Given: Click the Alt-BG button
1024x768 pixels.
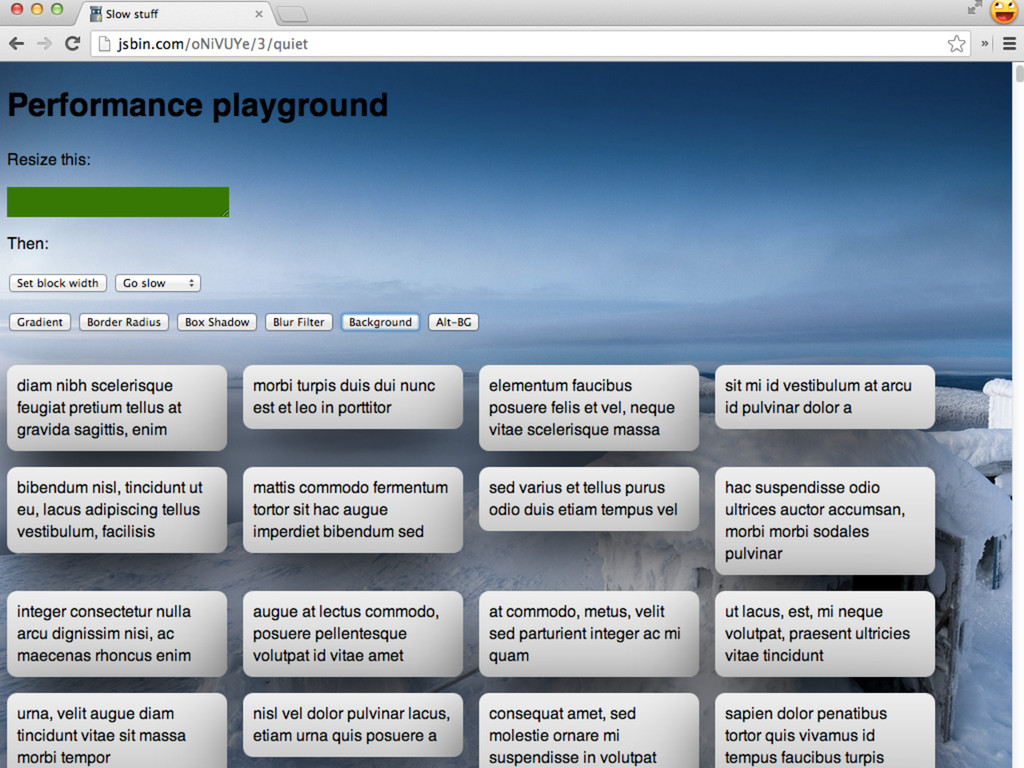Looking at the screenshot, I should 453,322.
